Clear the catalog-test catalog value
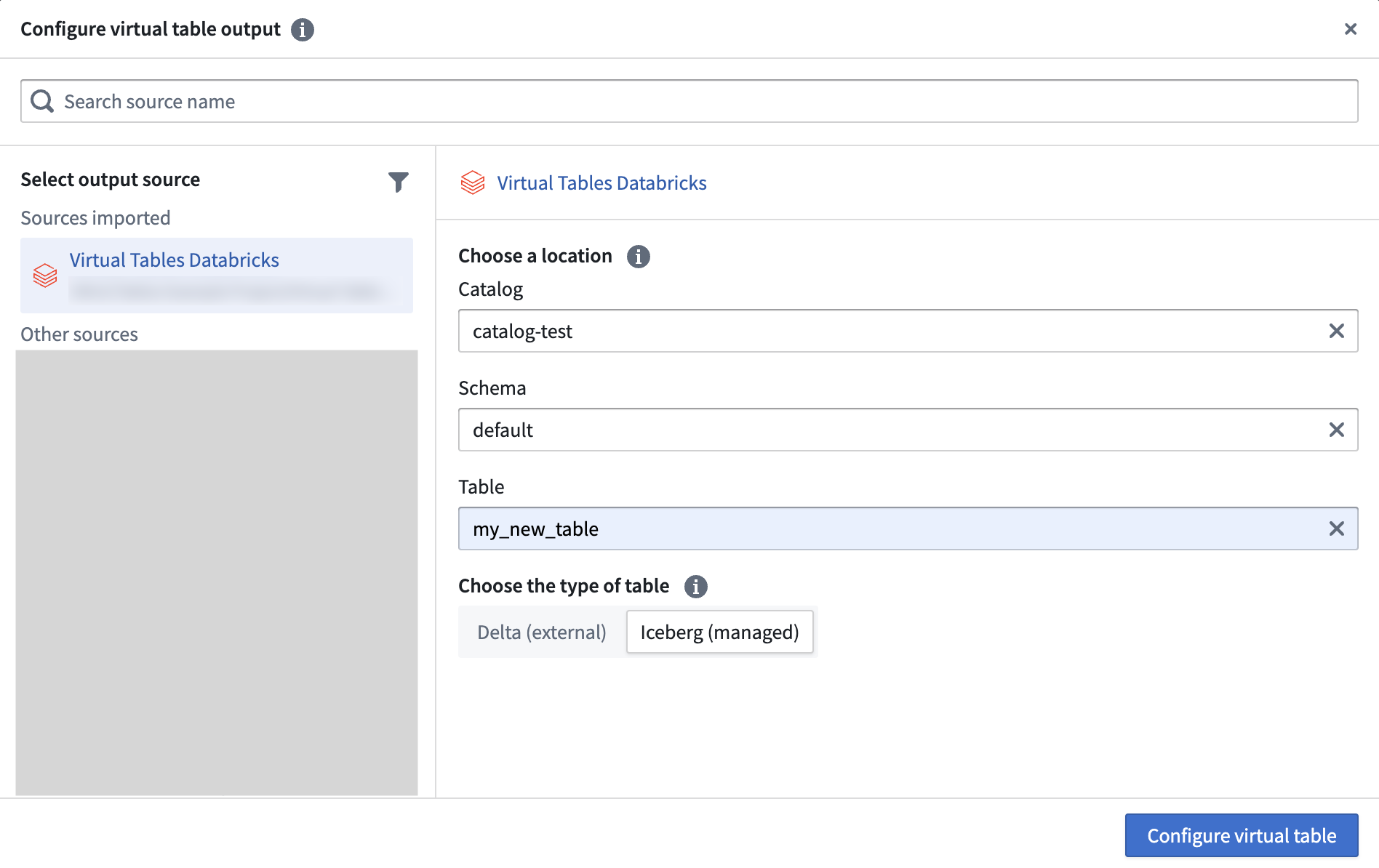This screenshot has width=1379, height=868. [1337, 331]
